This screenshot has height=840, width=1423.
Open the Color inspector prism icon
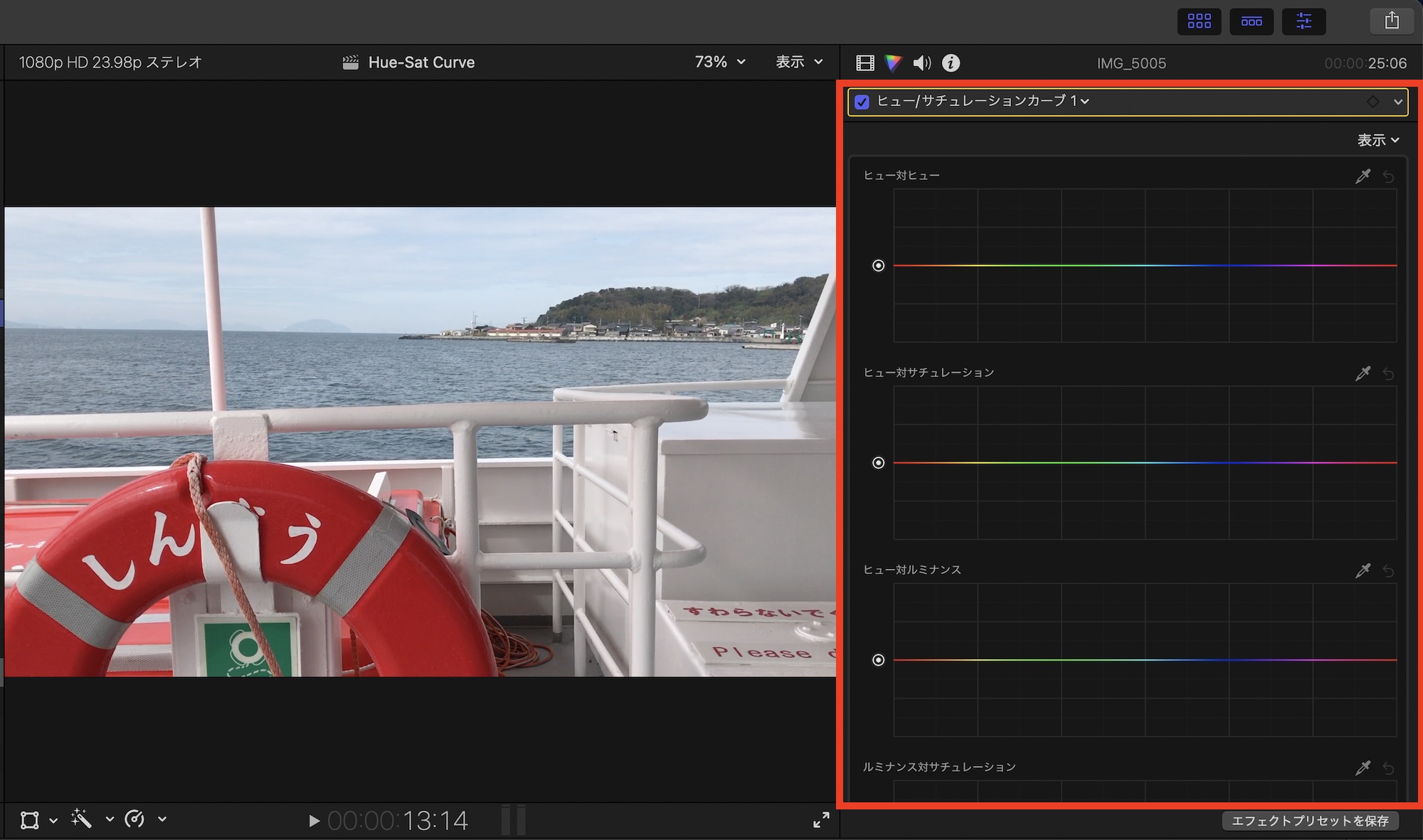[x=893, y=63]
